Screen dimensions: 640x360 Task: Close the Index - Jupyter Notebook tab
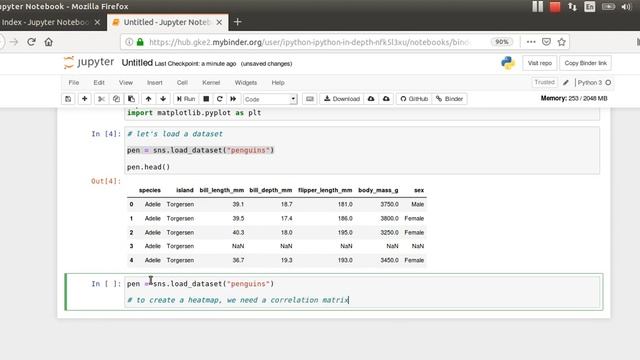97,22
